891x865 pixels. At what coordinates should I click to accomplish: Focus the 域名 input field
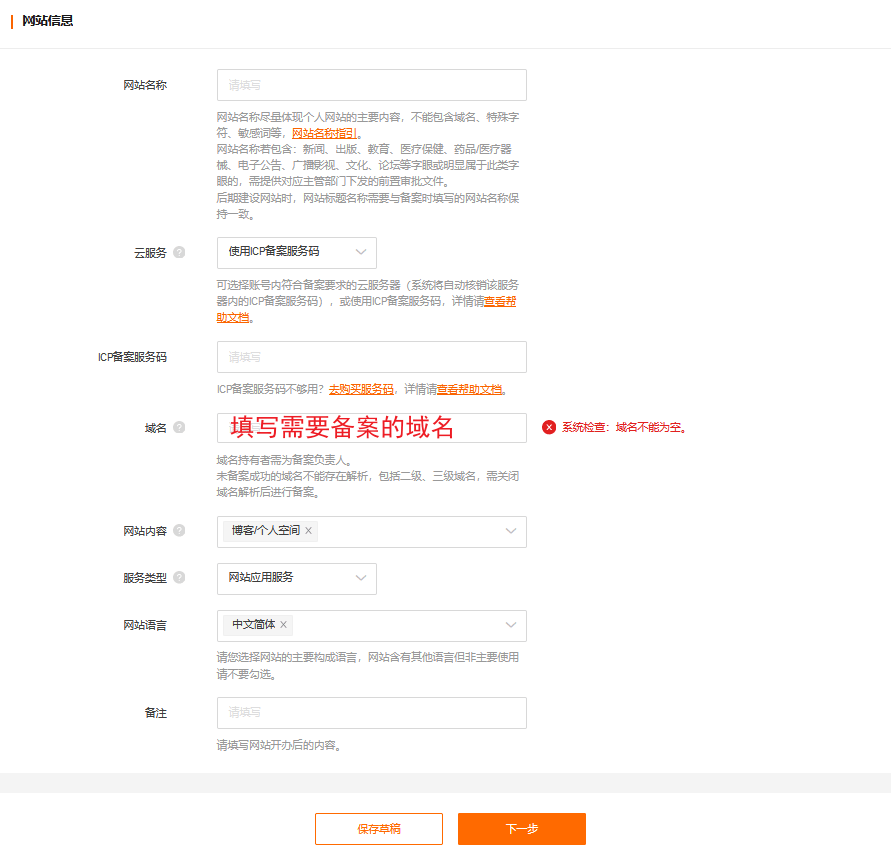tap(371, 428)
